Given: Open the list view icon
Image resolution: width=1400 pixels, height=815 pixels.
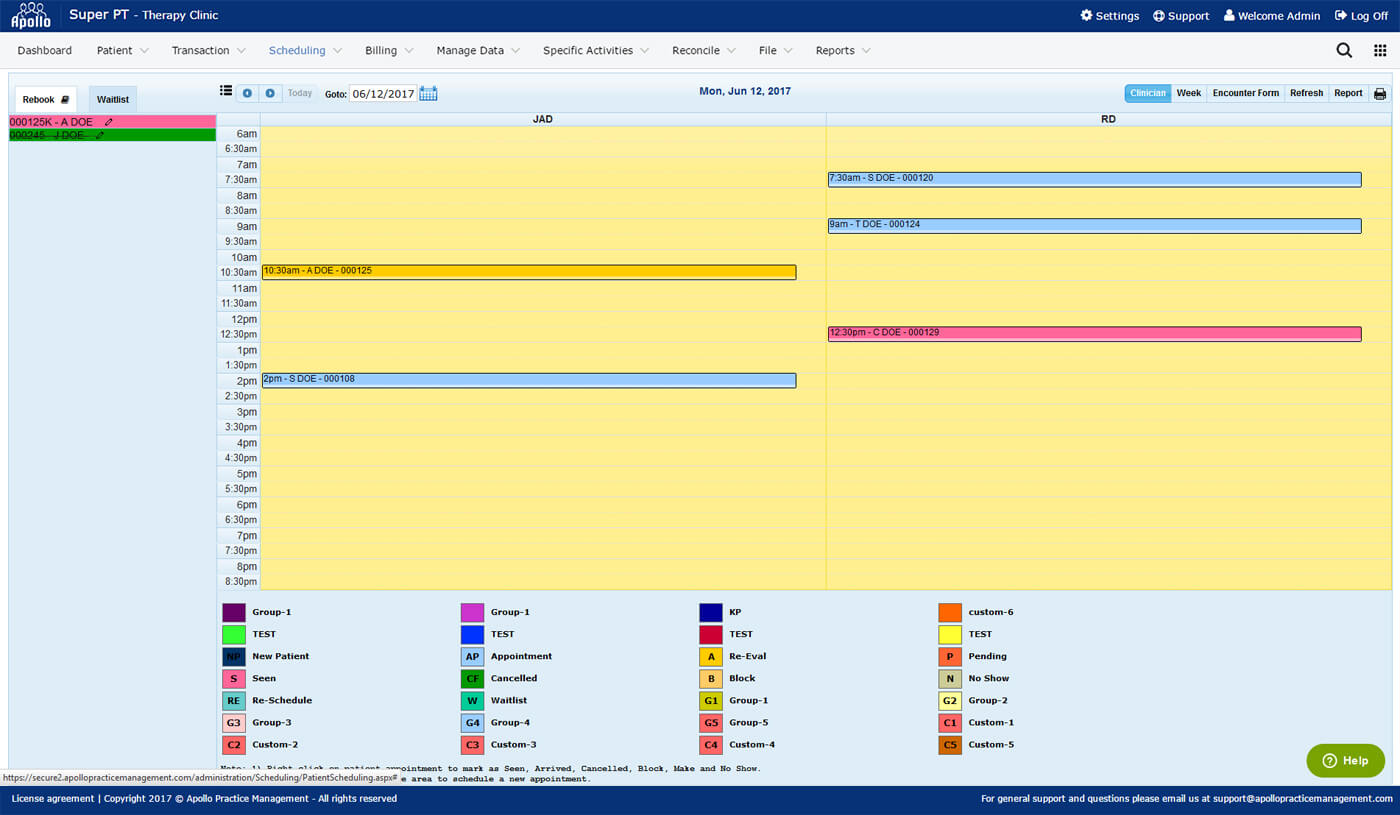Looking at the screenshot, I should pyautogui.click(x=226, y=92).
